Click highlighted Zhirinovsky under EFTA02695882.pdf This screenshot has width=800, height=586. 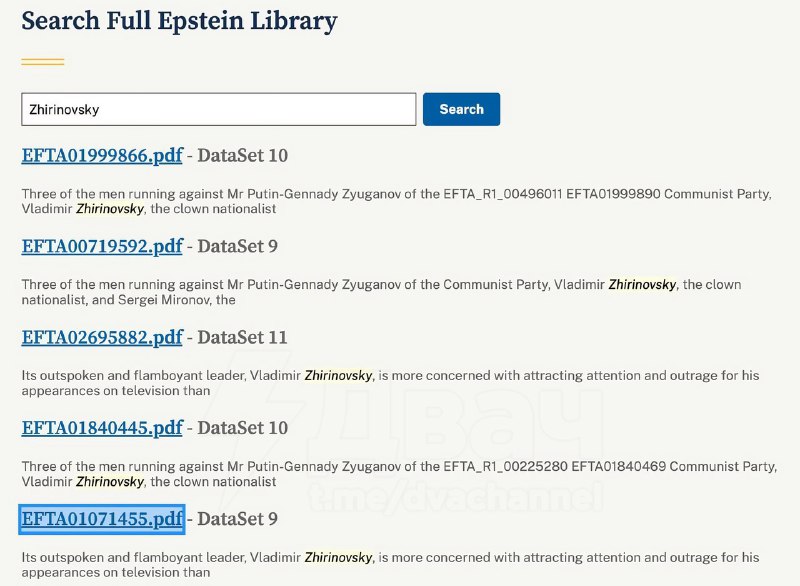(339, 376)
